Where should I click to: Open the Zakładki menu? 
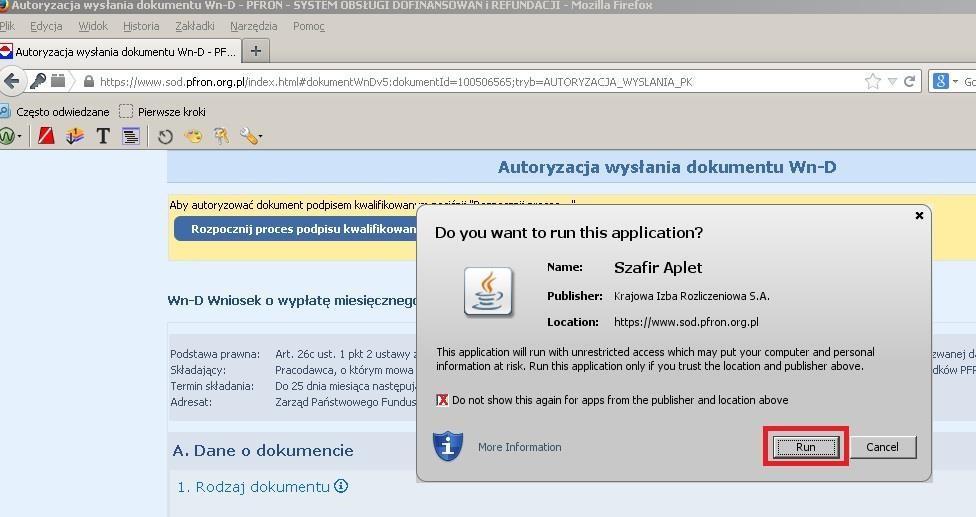click(195, 26)
